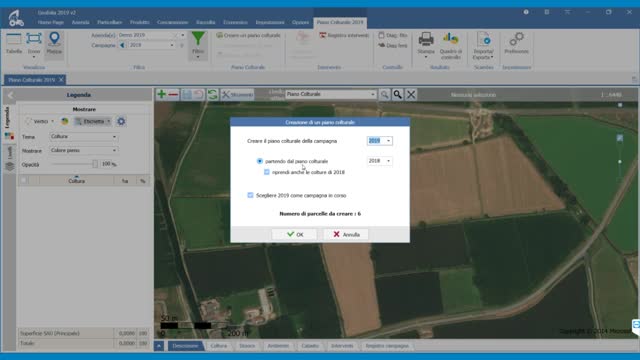640x360 pixels.
Task: Click the green refresh arrows icon
Action: (x=212, y=94)
